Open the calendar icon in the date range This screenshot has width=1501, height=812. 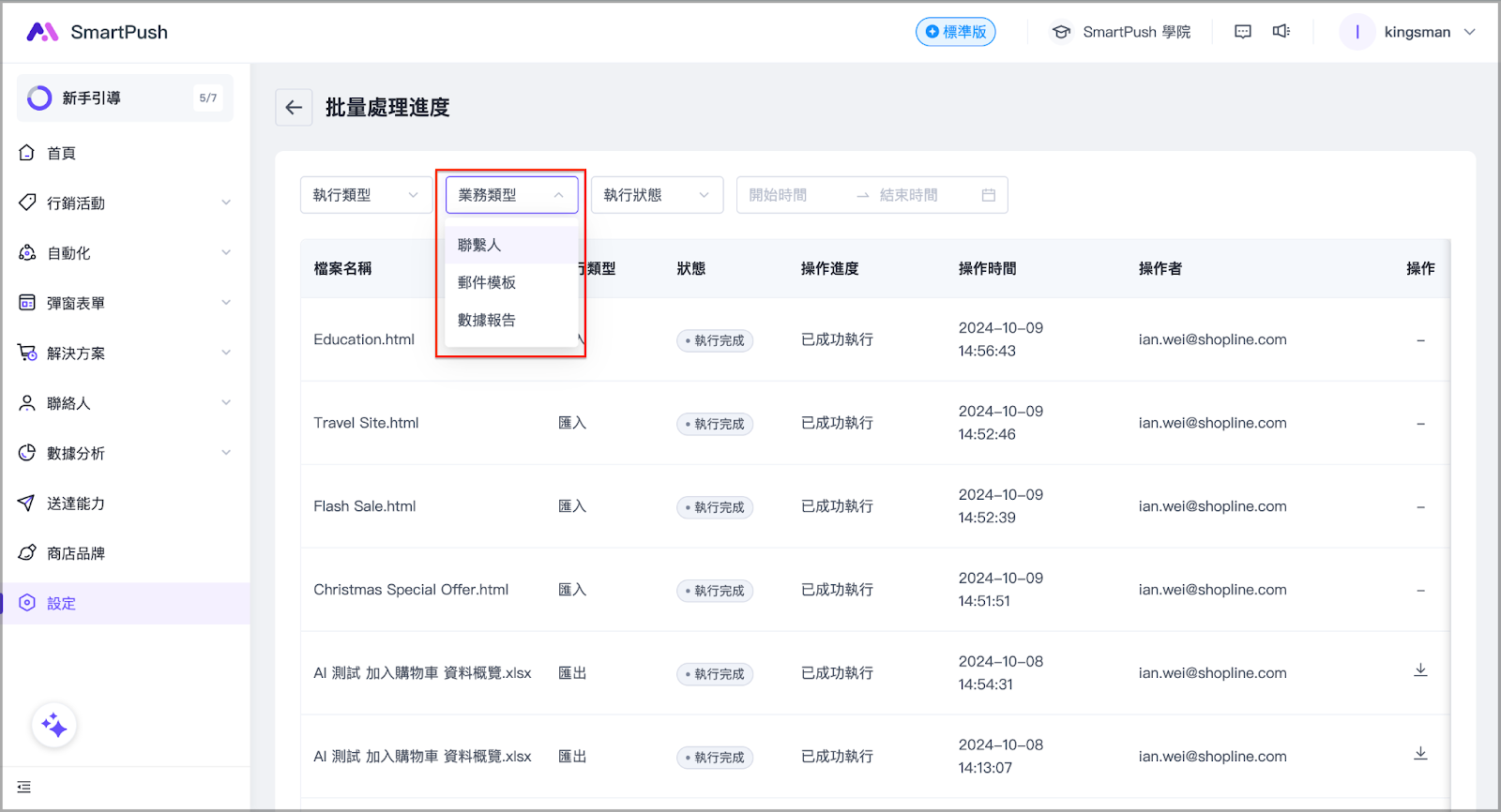988,195
